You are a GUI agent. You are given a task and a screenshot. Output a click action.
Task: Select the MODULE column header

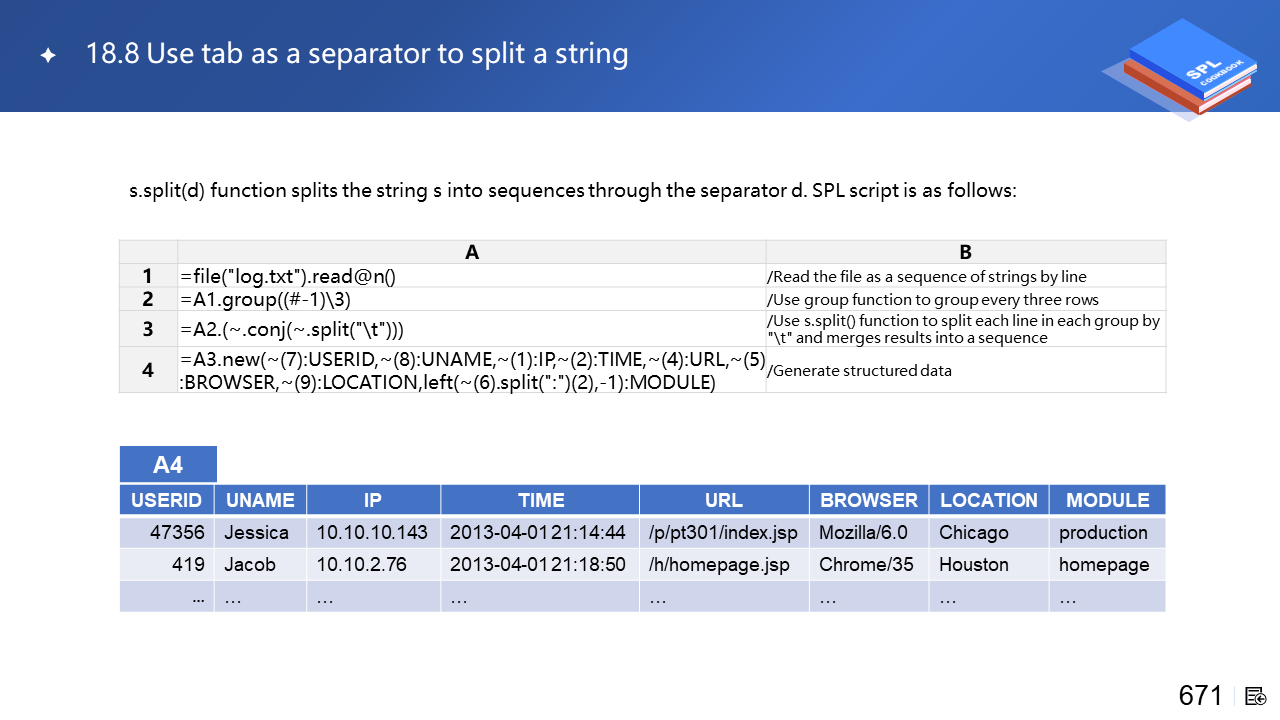point(1107,500)
